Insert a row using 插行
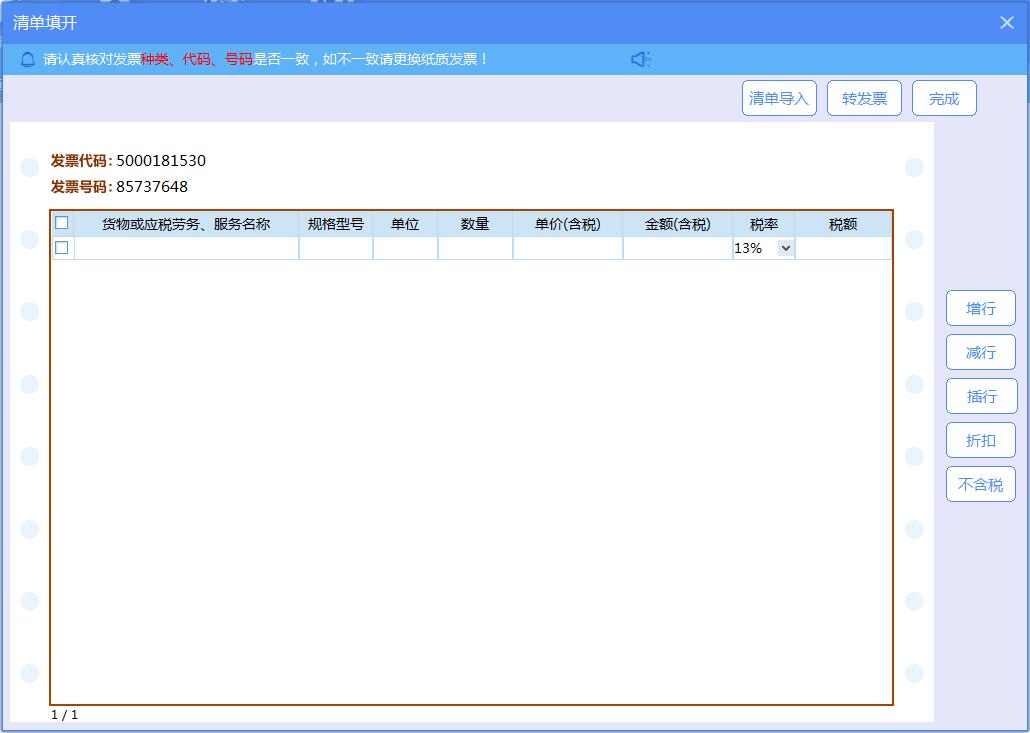Image resolution: width=1030 pixels, height=733 pixels. (980, 396)
